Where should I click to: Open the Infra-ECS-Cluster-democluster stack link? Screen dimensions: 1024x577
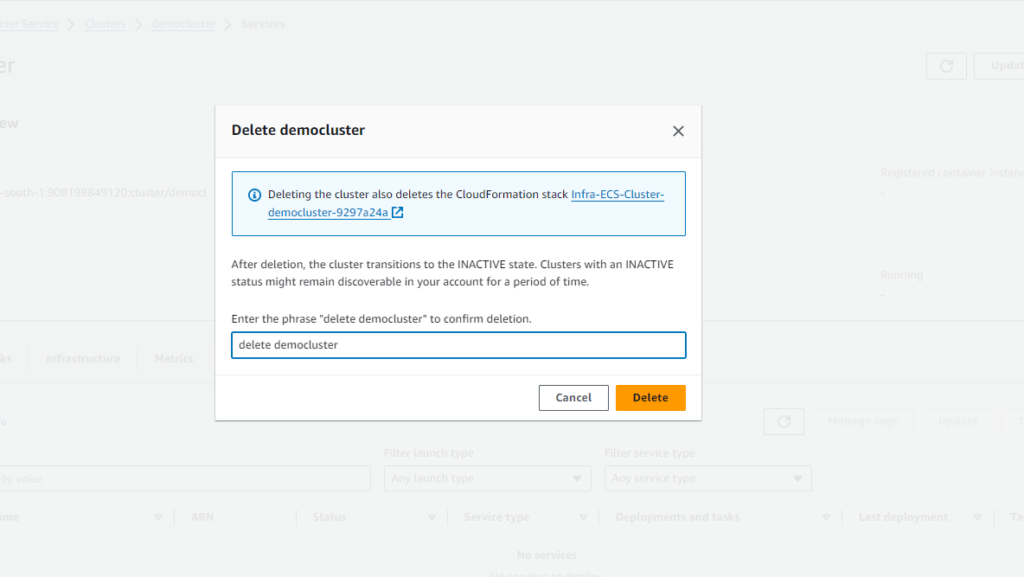[x=617, y=195]
